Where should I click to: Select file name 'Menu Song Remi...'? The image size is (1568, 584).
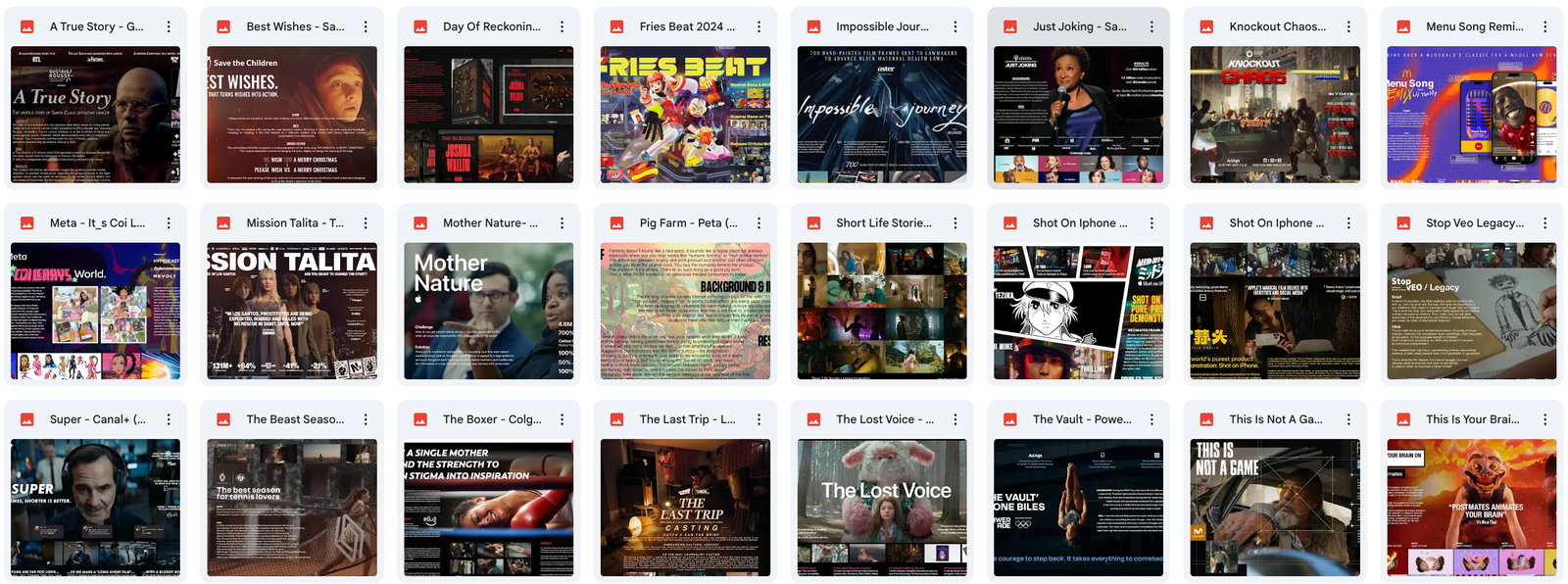[1474, 26]
